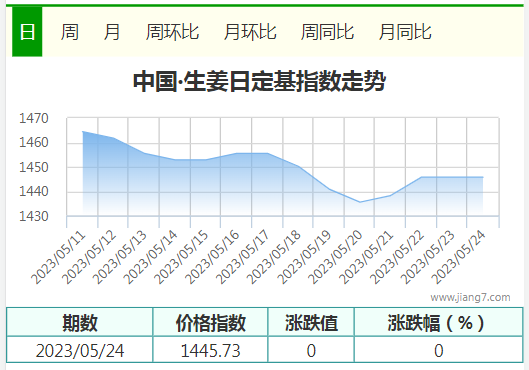Image resolution: width=529 pixels, height=370 pixels.
Task: Click the 2023/05/22 axis date label
Action: point(396,257)
